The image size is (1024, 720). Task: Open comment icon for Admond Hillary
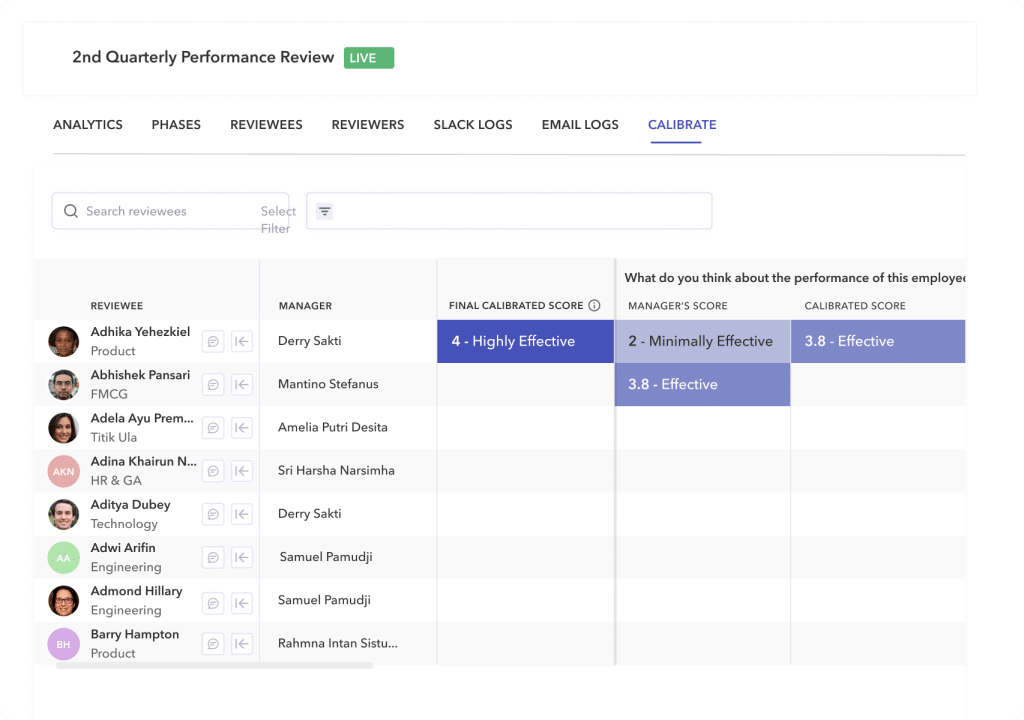coord(213,603)
